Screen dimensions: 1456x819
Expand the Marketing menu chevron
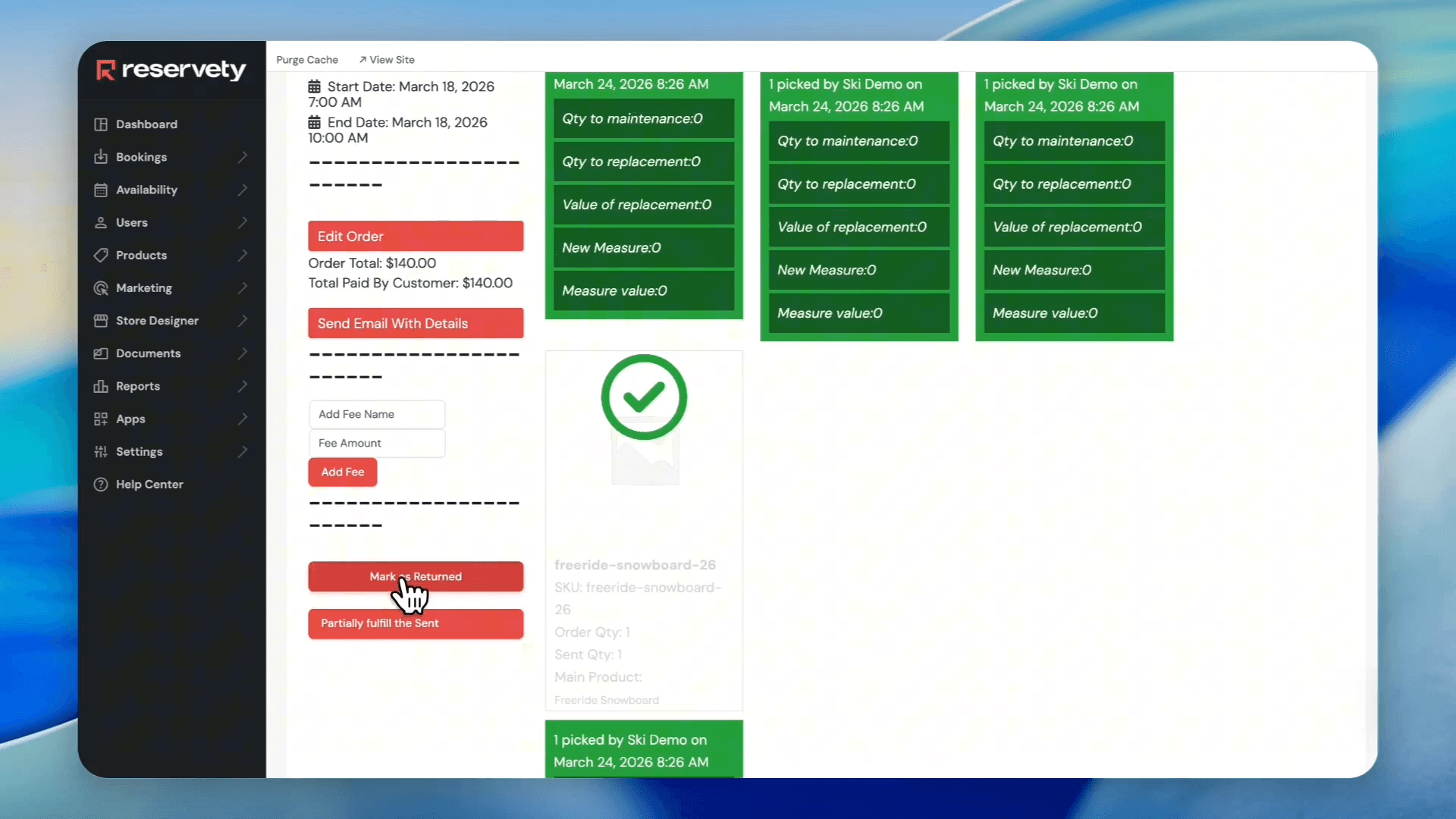click(243, 288)
